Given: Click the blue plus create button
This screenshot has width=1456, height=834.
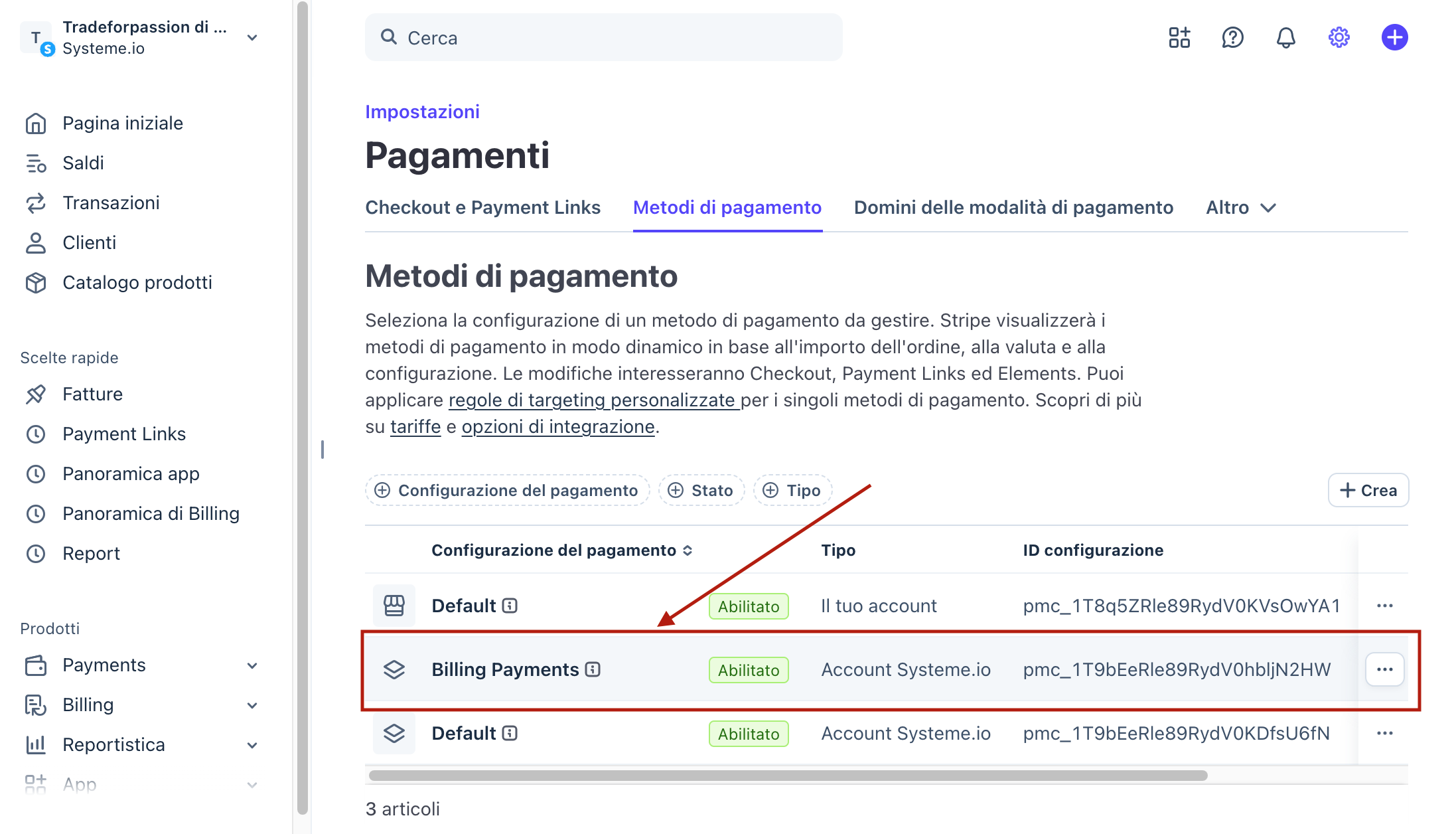Looking at the screenshot, I should tap(1394, 38).
